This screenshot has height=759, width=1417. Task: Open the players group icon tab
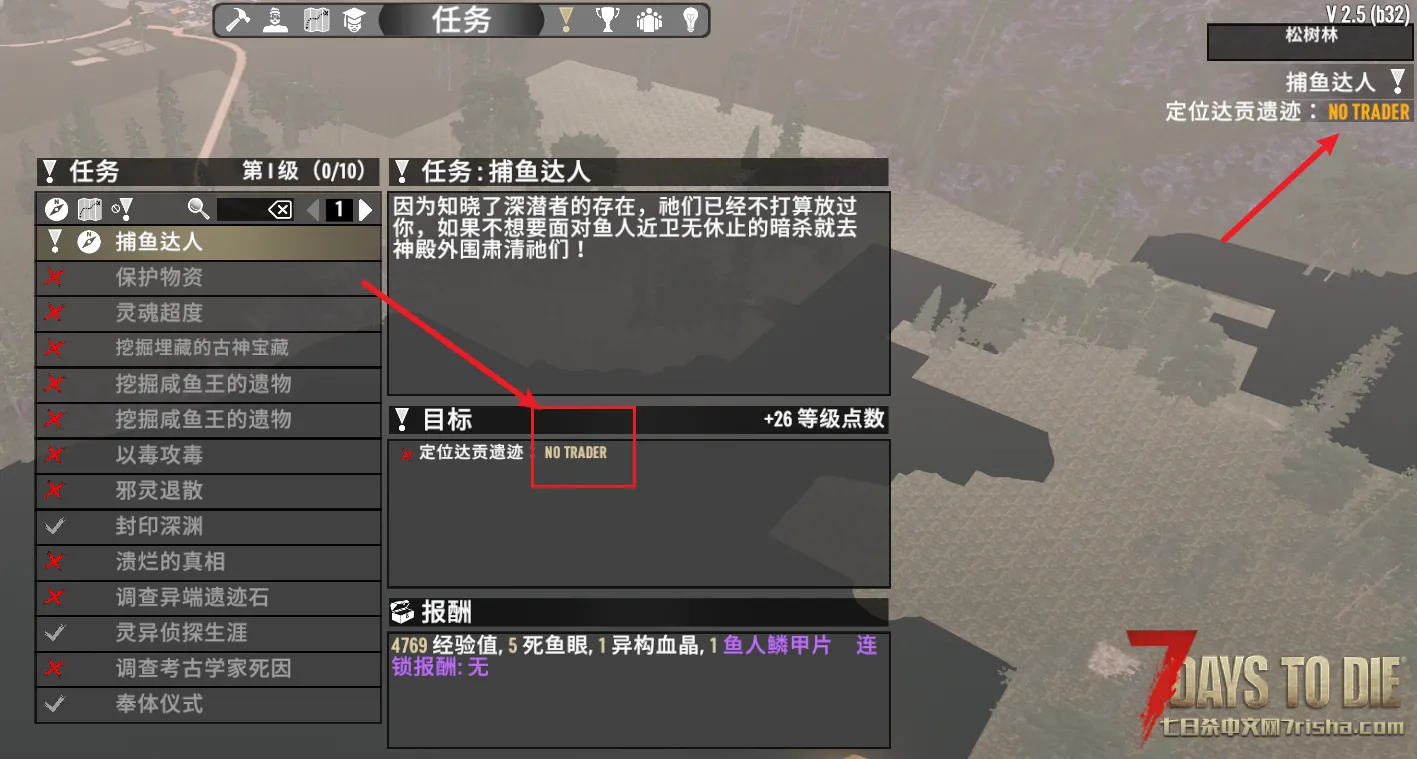649,20
